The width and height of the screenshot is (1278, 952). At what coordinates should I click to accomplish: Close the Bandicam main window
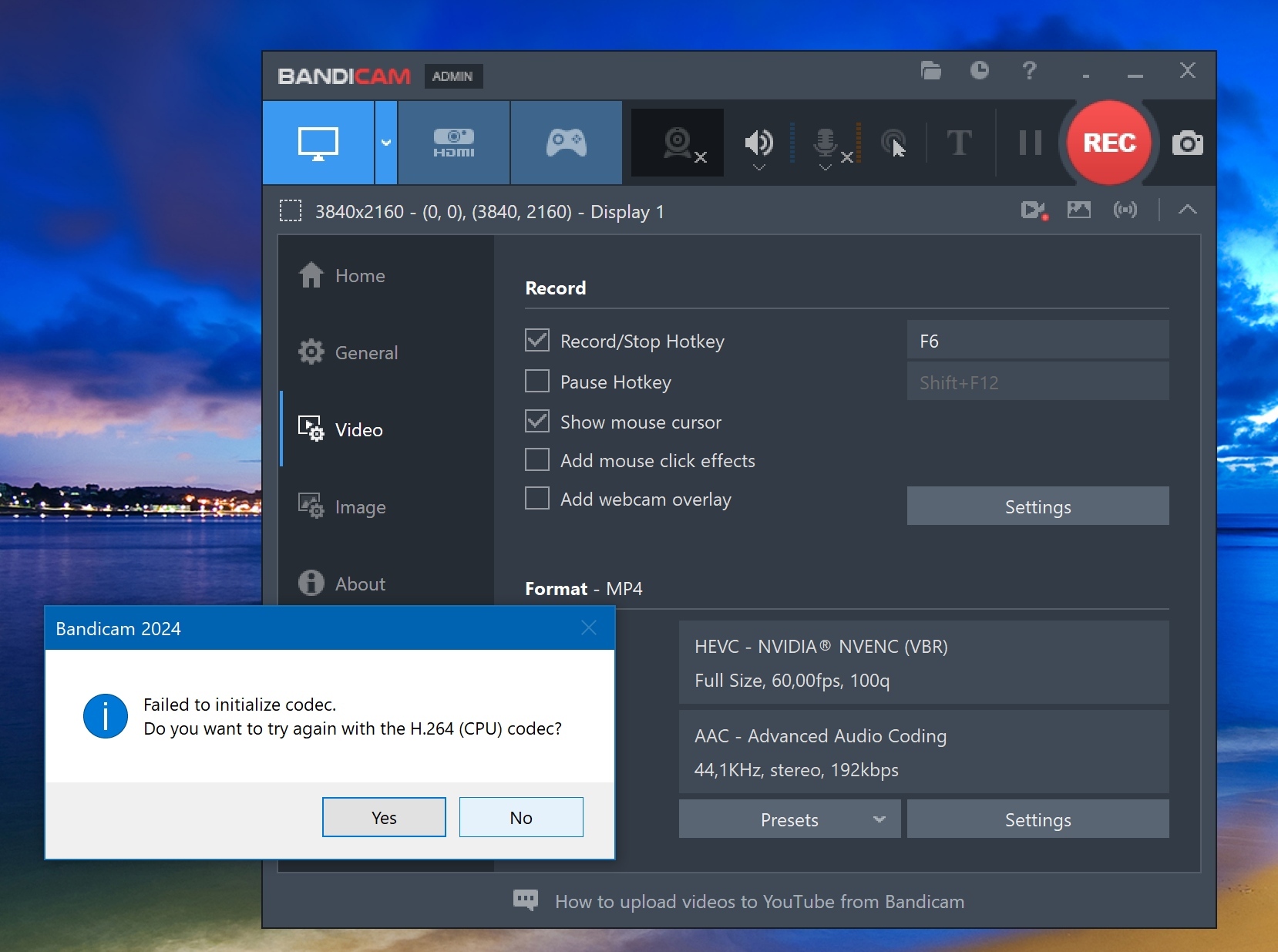coord(1188,71)
